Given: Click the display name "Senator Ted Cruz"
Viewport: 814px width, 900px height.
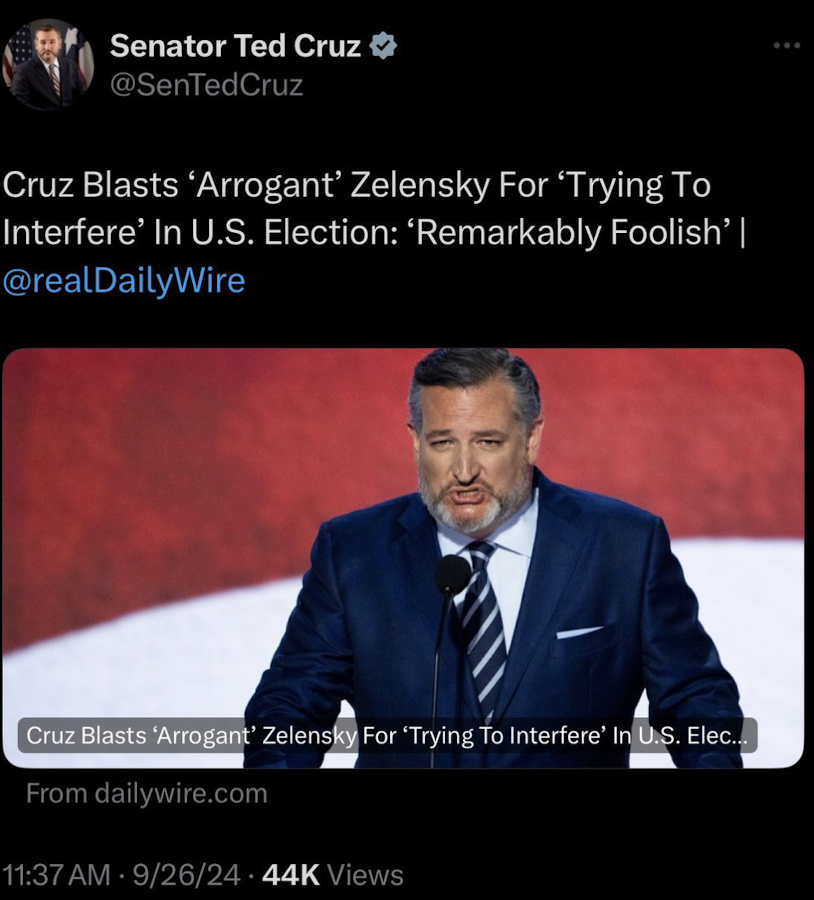Looking at the screenshot, I should click(235, 45).
